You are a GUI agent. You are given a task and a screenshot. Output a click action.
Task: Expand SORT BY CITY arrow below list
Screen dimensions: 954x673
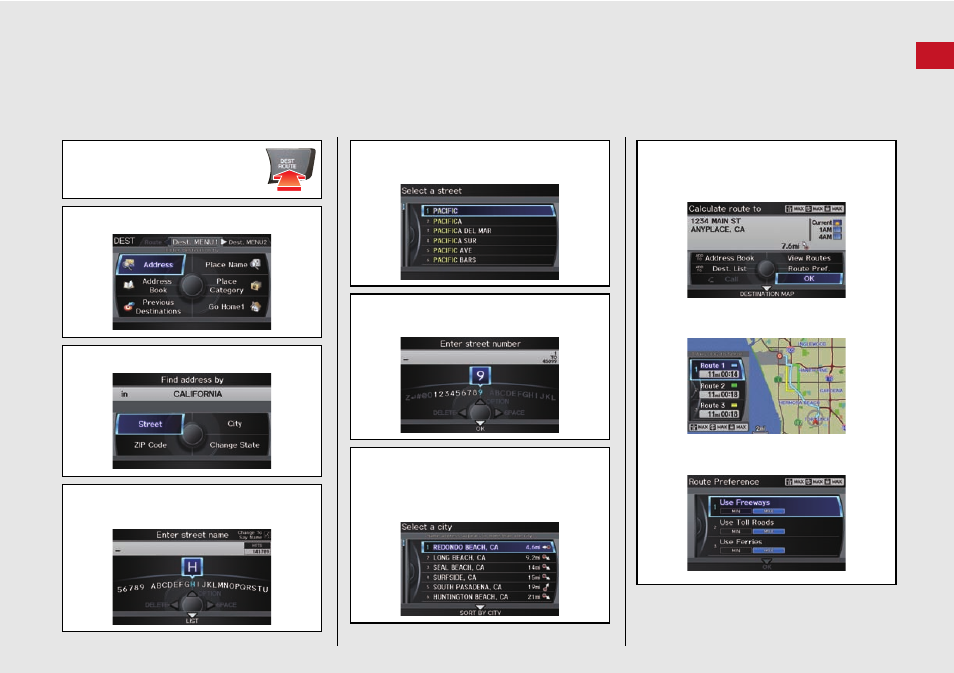point(480,607)
